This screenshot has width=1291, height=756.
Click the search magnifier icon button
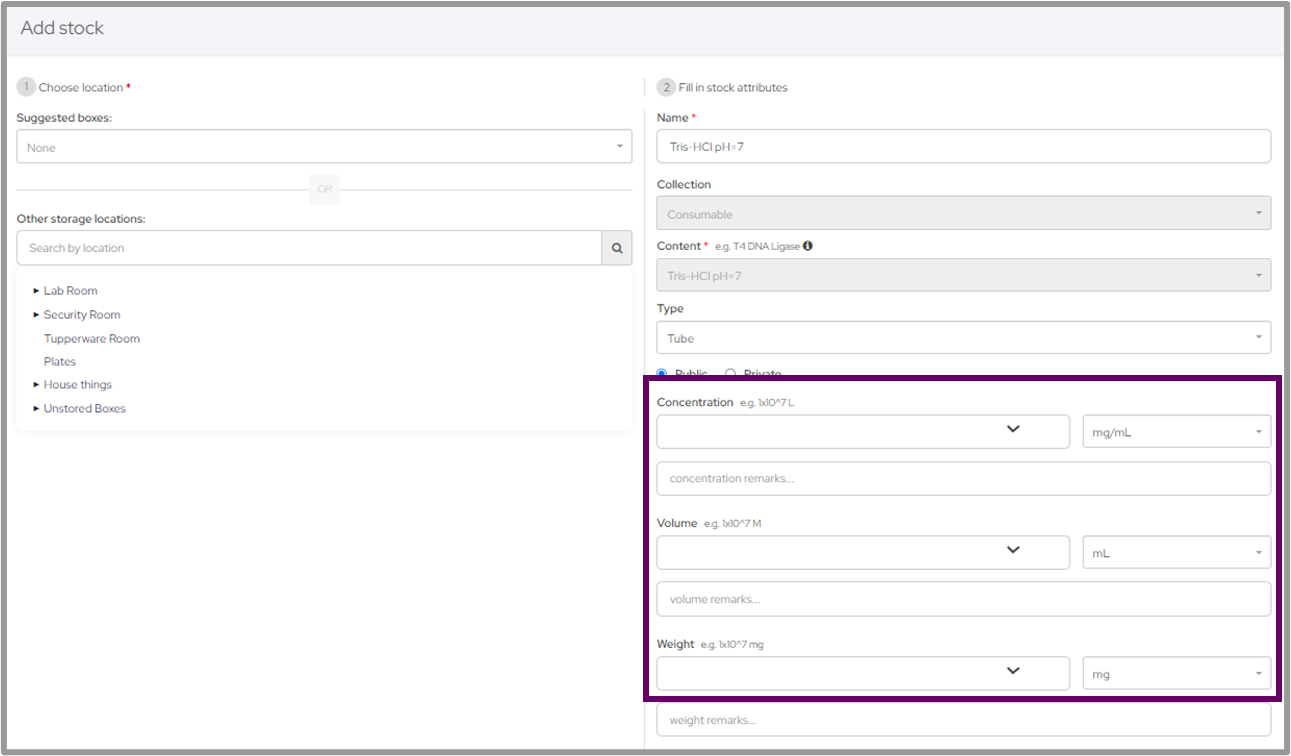[x=616, y=248]
